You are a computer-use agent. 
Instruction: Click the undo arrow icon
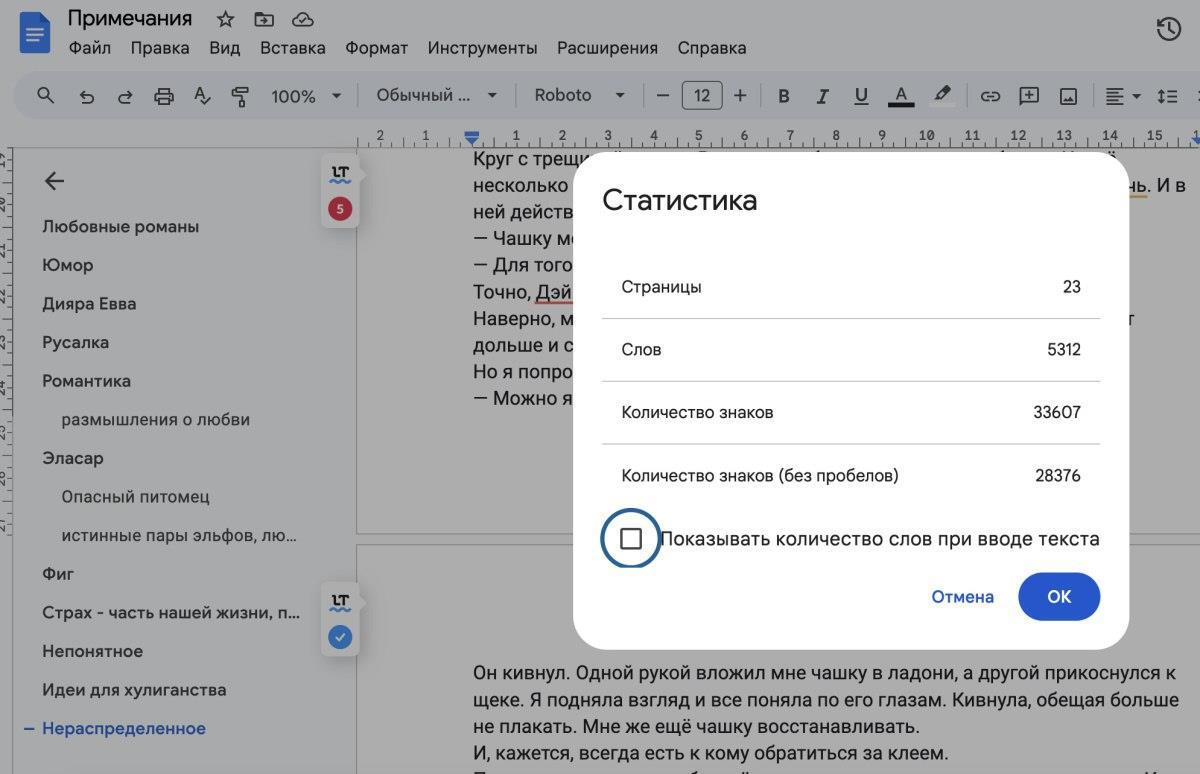(x=86, y=96)
